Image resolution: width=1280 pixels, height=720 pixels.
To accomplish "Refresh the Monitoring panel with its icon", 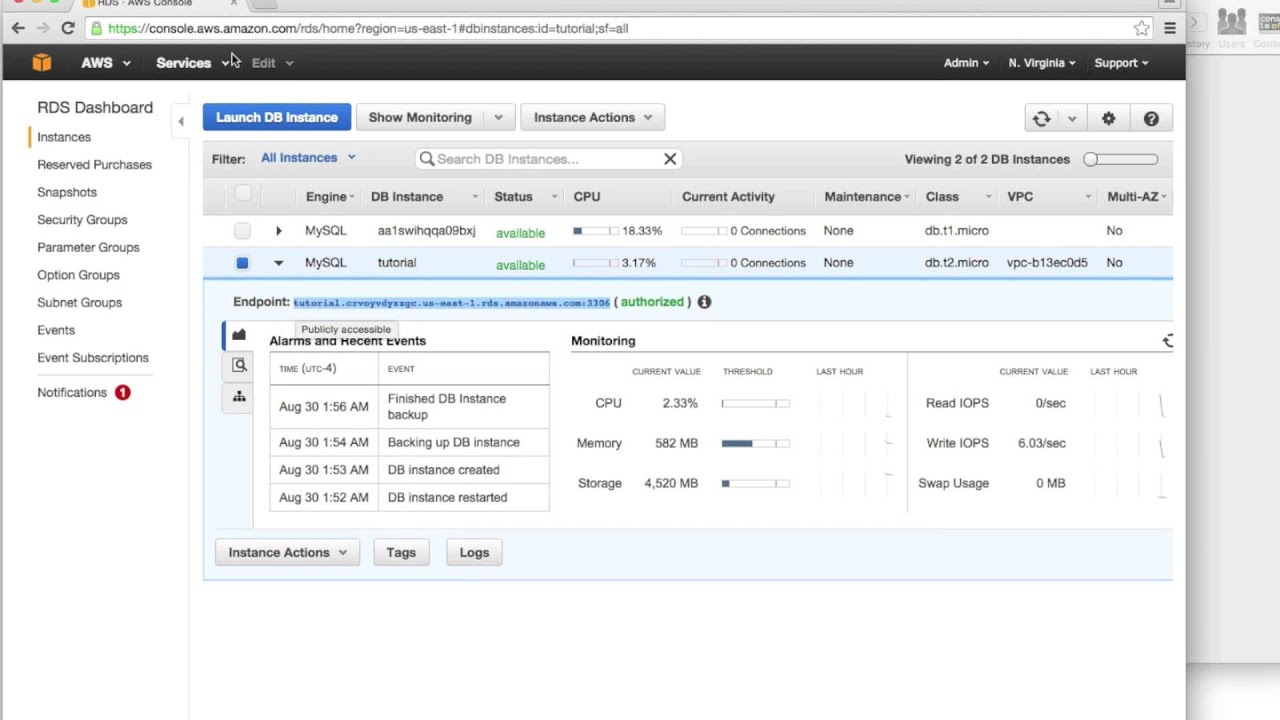I will pos(1167,341).
